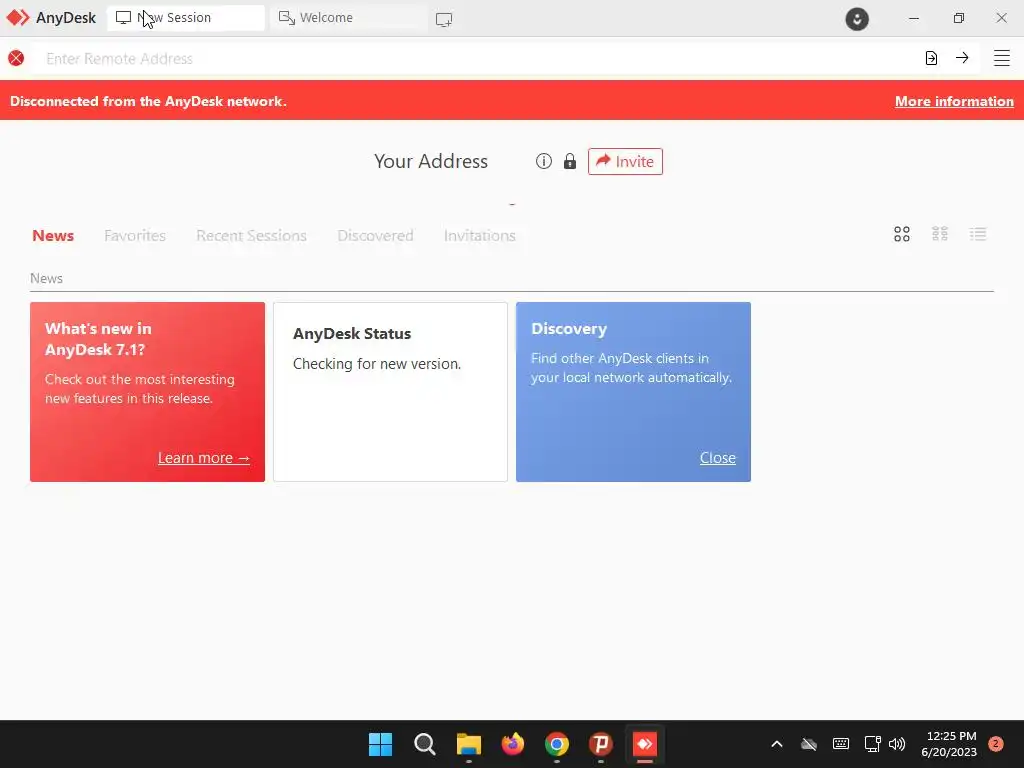Click the address info icon
The image size is (1024, 768).
[x=543, y=161]
